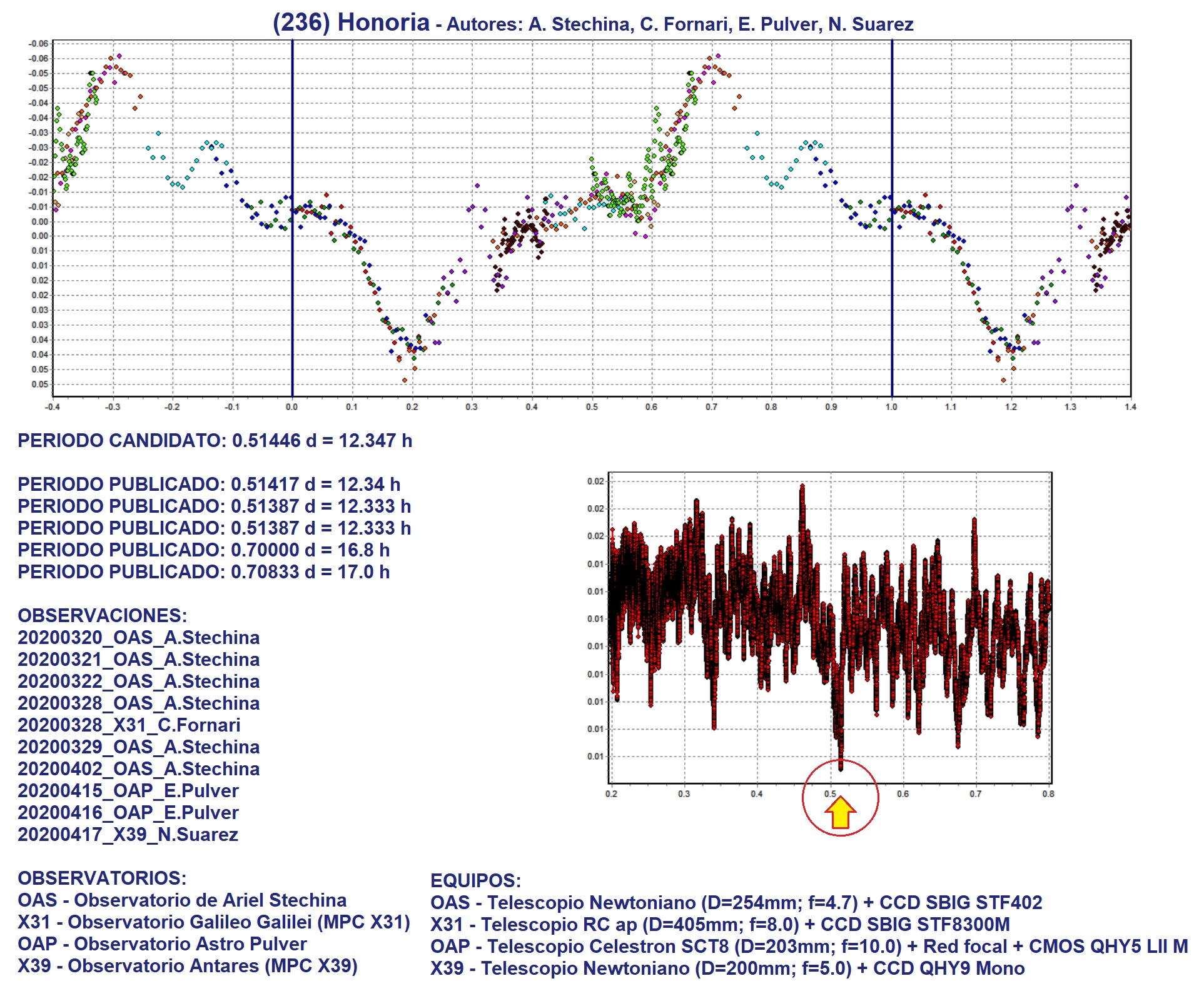Screen dimensions: 1204x991
Task: Select observation "20200328_X31_C.Fornari"
Action: click(129, 725)
